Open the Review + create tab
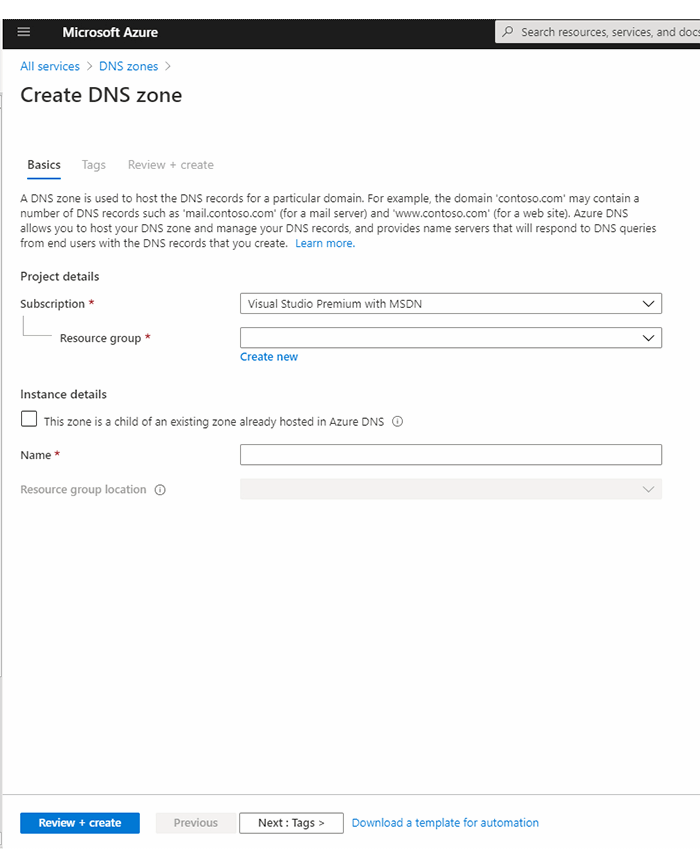700x868 pixels. pyautogui.click(x=170, y=165)
